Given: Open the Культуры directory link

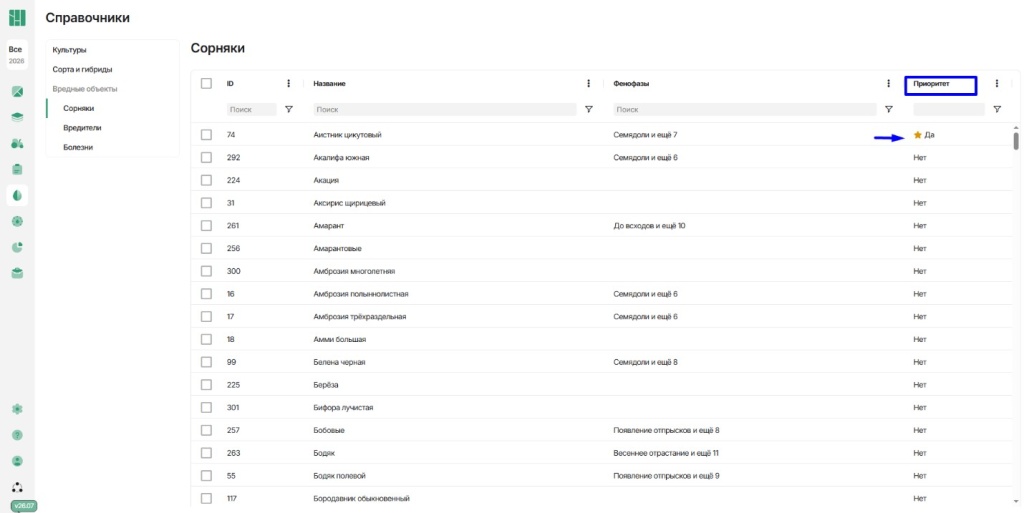Looking at the screenshot, I should 70,50.
